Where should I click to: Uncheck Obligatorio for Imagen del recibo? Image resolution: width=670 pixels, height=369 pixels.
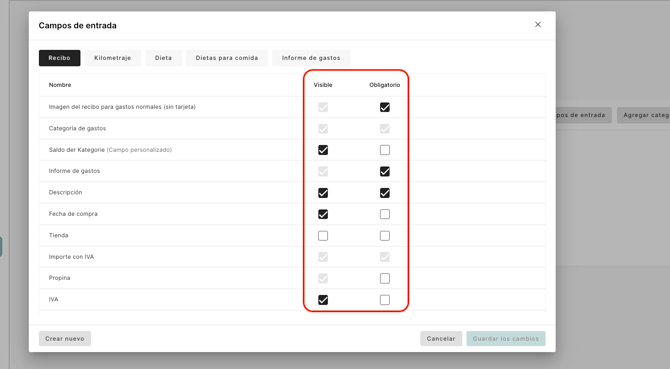pyautogui.click(x=385, y=107)
